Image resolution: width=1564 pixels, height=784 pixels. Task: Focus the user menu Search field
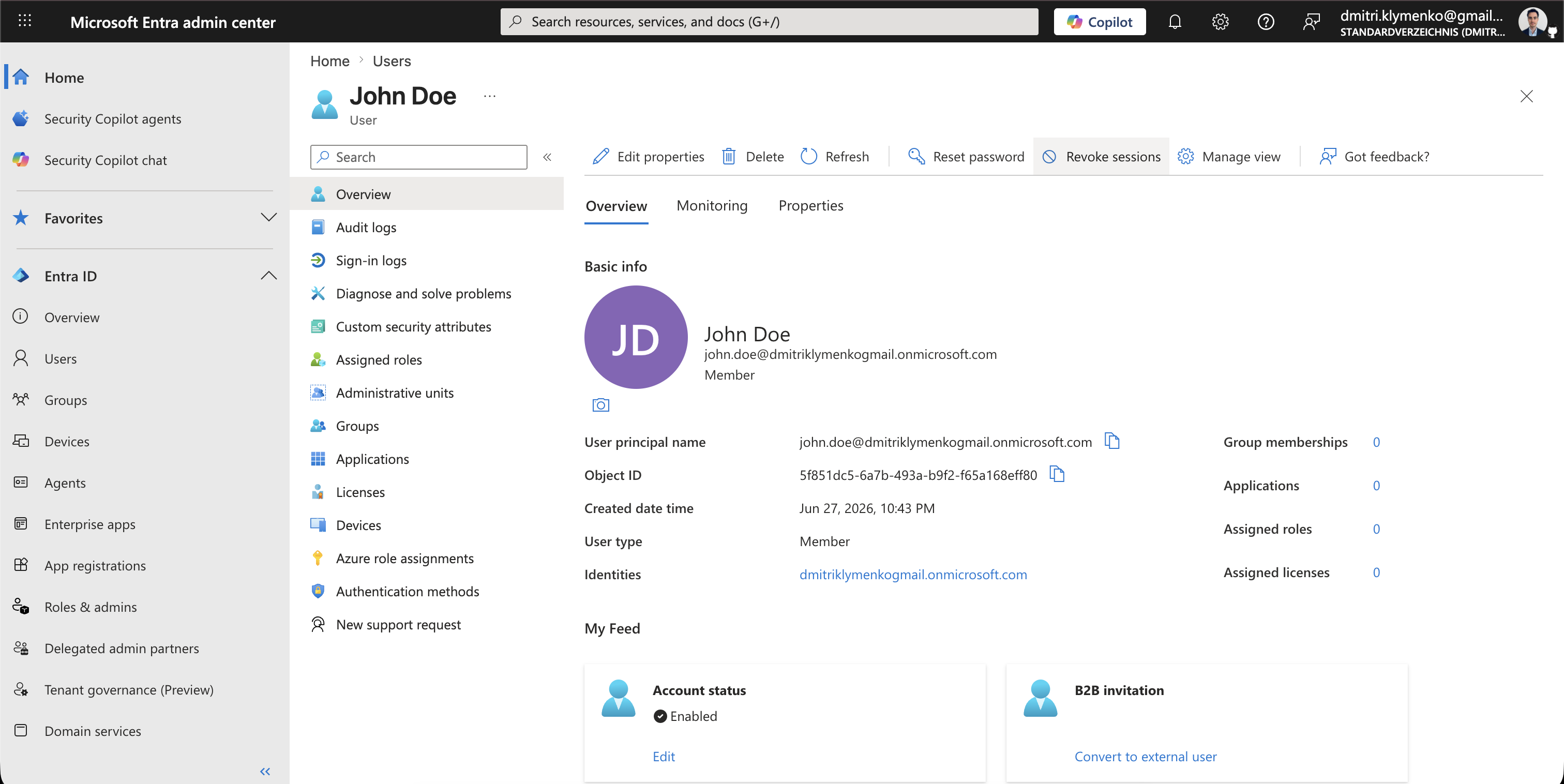click(418, 157)
